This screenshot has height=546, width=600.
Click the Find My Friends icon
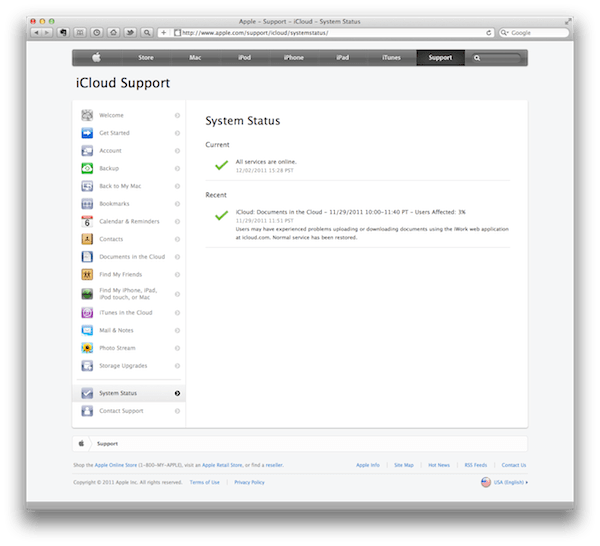pyautogui.click(x=87, y=274)
